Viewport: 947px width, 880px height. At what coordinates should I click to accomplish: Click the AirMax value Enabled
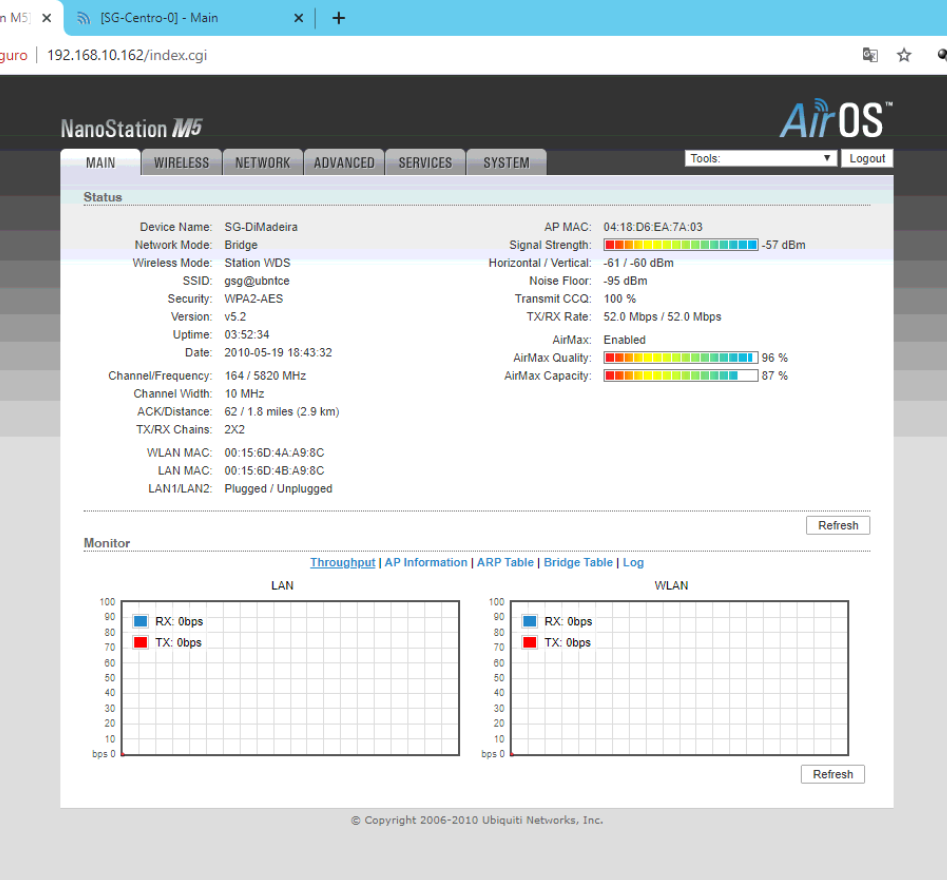point(624,340)
